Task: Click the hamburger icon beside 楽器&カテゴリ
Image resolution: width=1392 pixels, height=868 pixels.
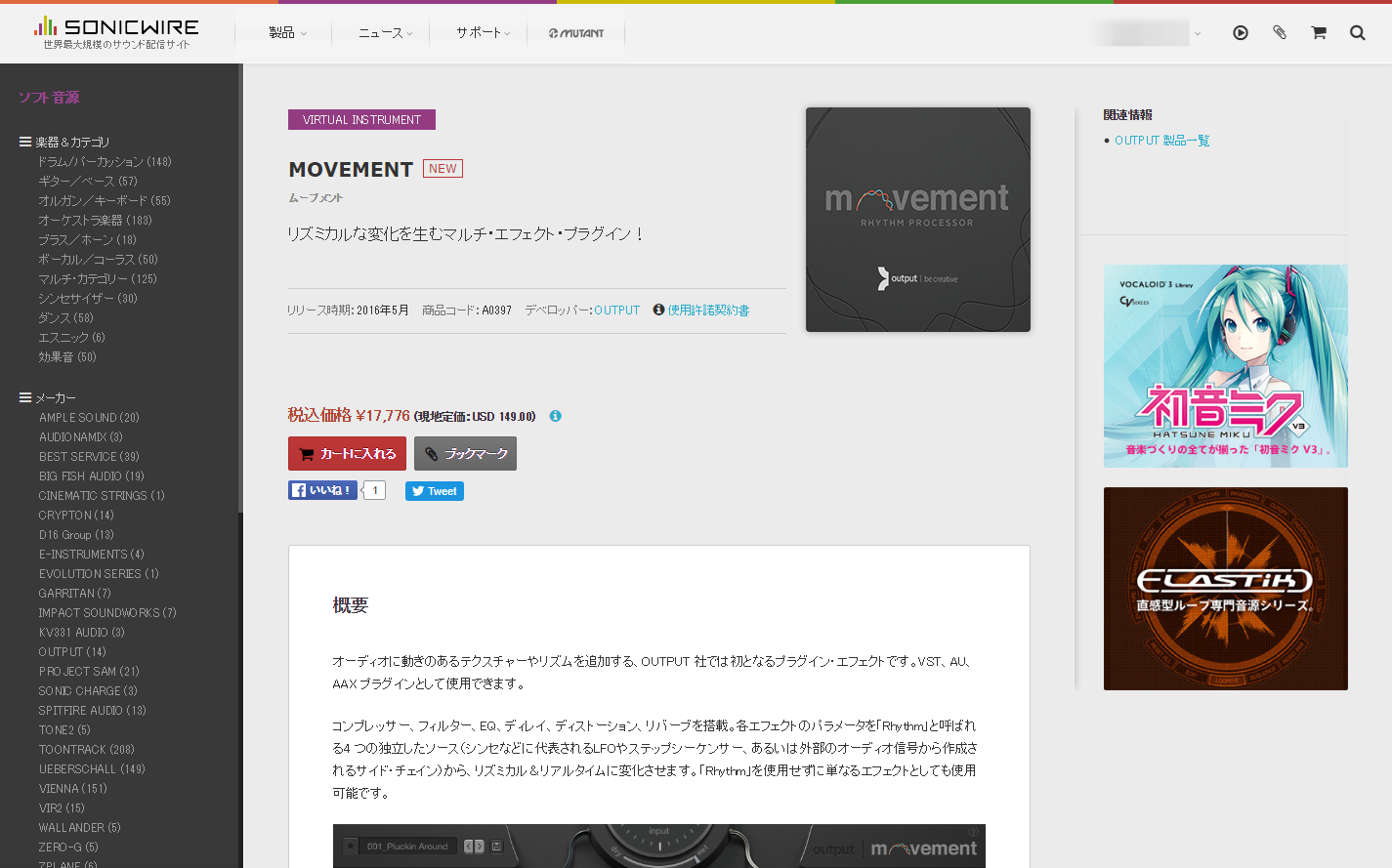Action: click(x=25, y=142)
